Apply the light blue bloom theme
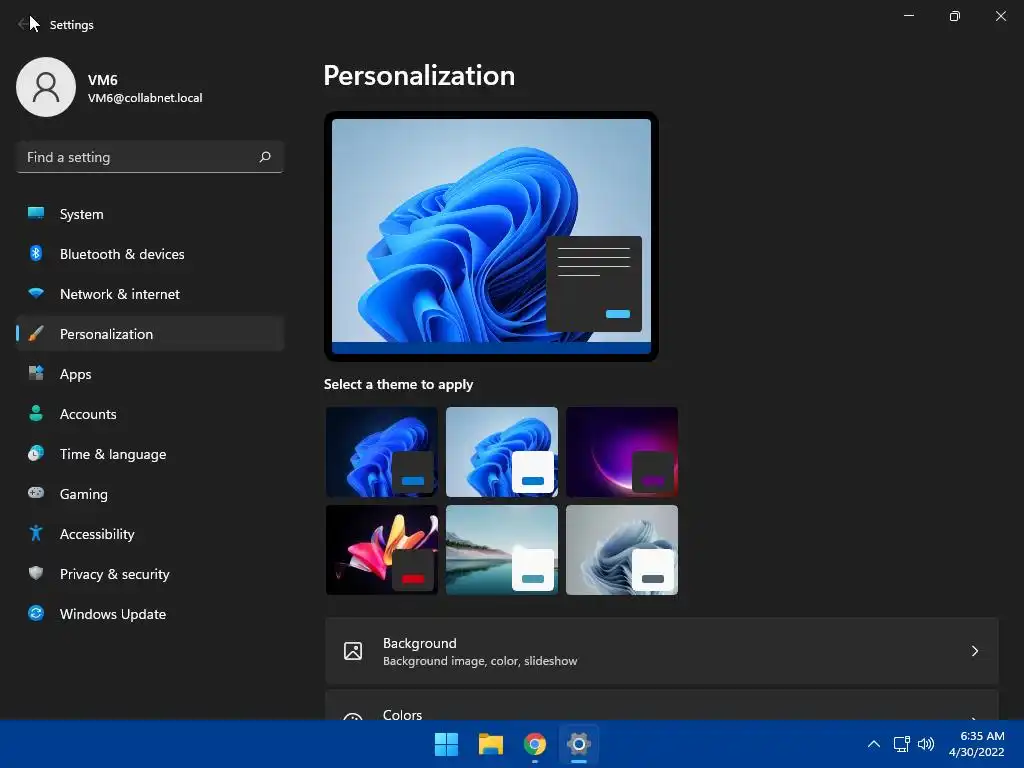 click(502, 452)
